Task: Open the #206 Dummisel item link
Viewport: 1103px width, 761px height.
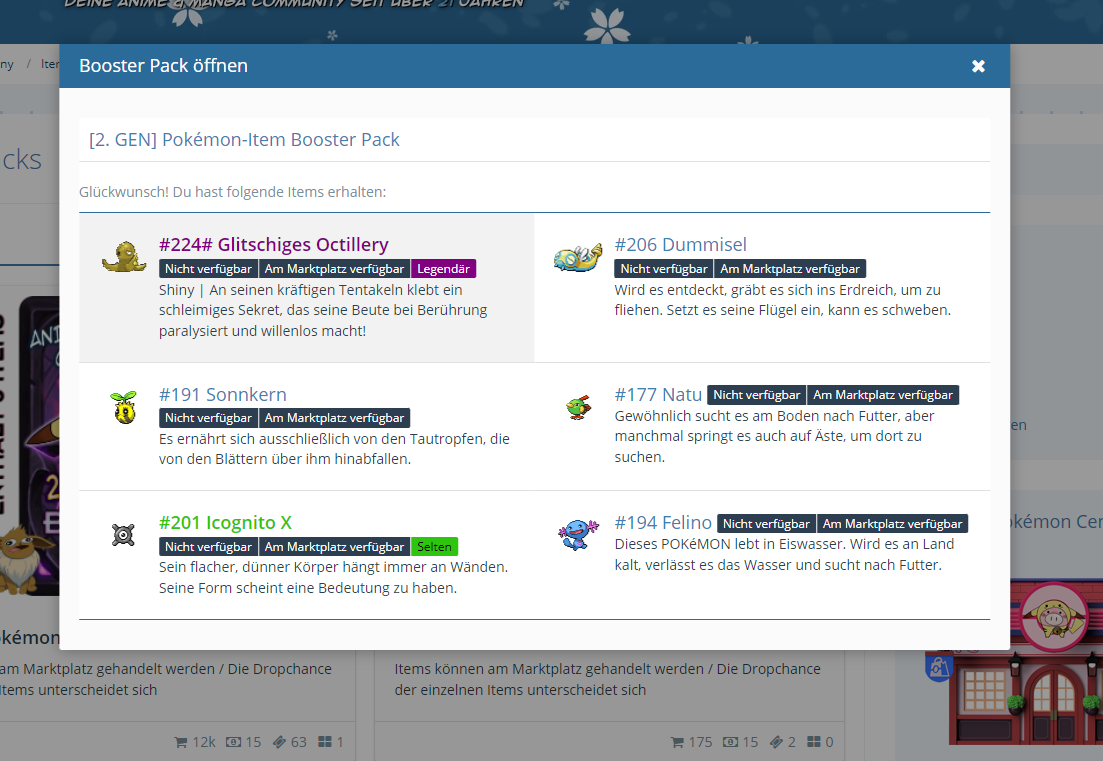Action: (x=680, y=245)
